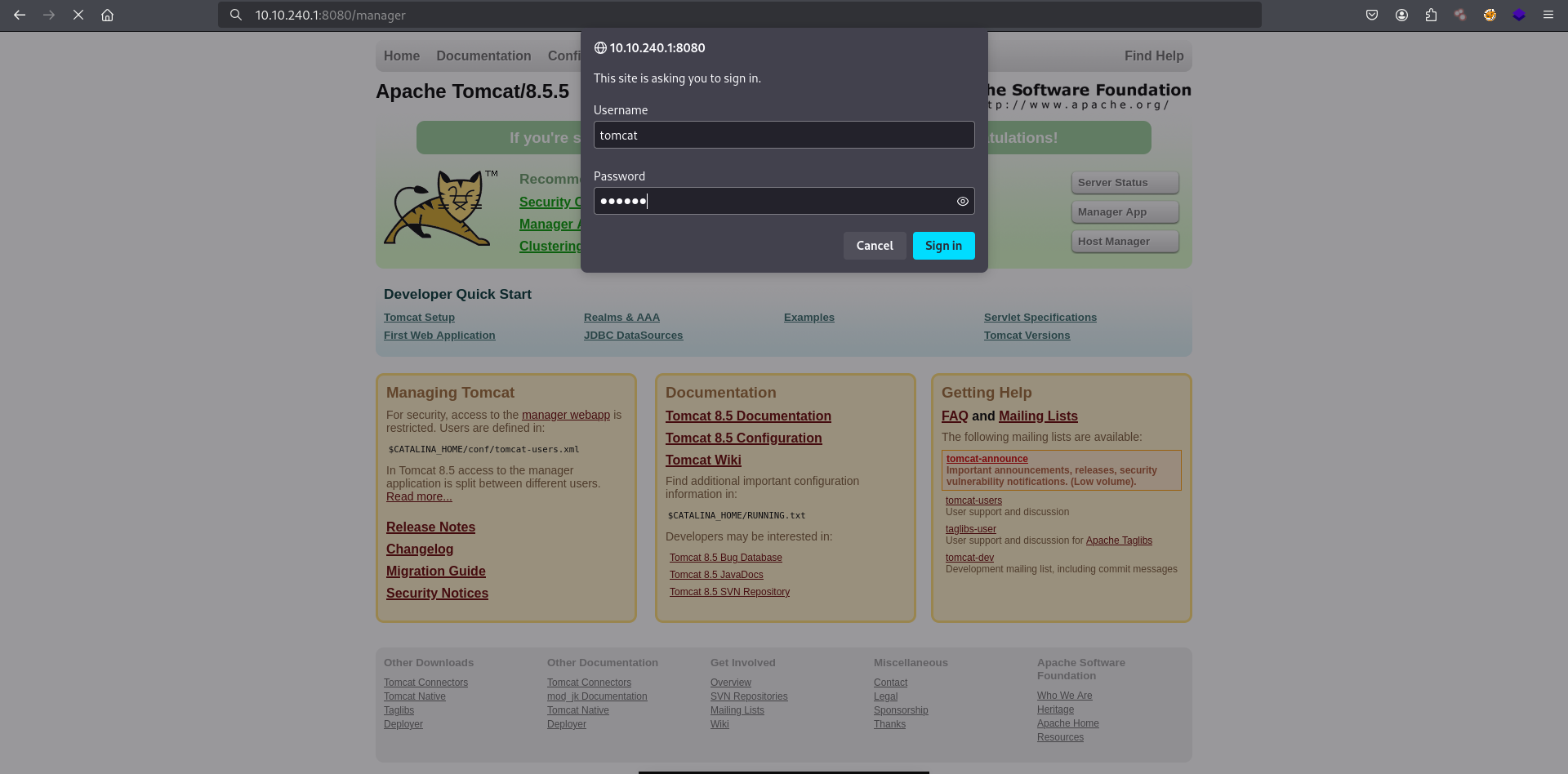The height and width of the screenshot is (774, 1568).
Task: Click the Tomcat cat logo
Action: pos(441,208)
